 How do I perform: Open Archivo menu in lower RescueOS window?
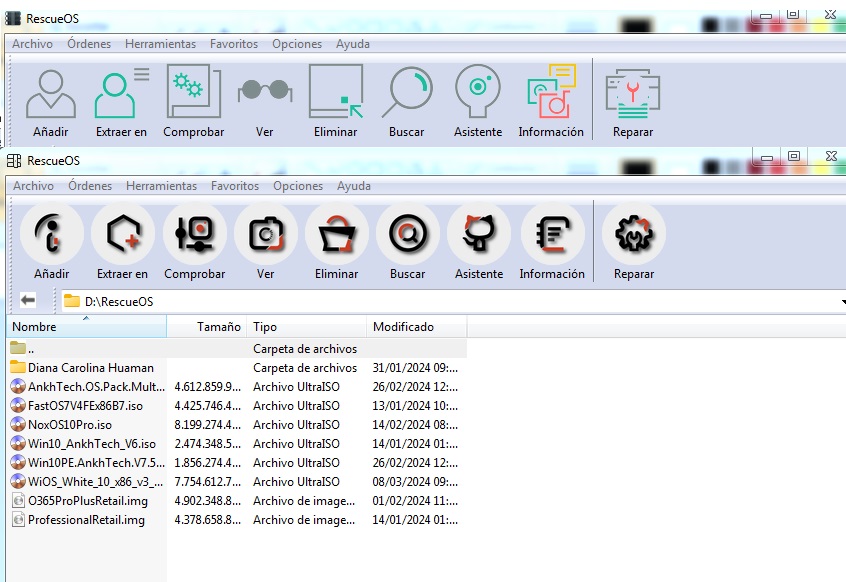click(x=33, y=186)
